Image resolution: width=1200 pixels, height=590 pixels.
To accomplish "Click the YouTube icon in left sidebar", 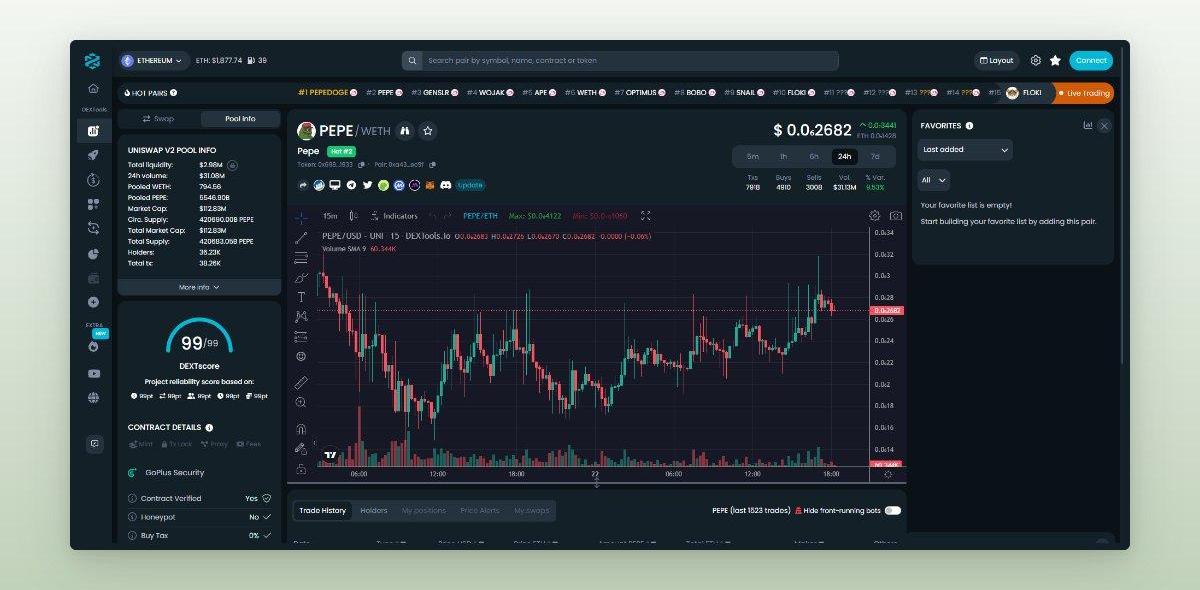I will [x=93, y=374].
